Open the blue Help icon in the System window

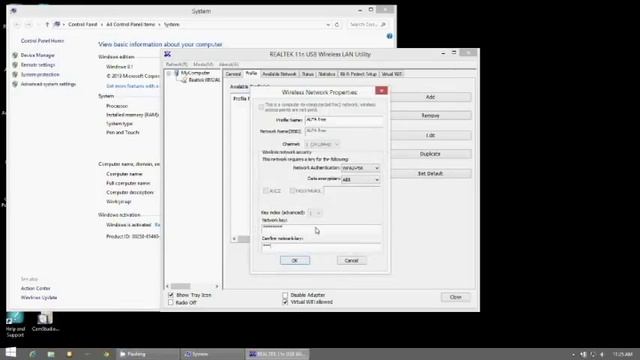[389, 36]
